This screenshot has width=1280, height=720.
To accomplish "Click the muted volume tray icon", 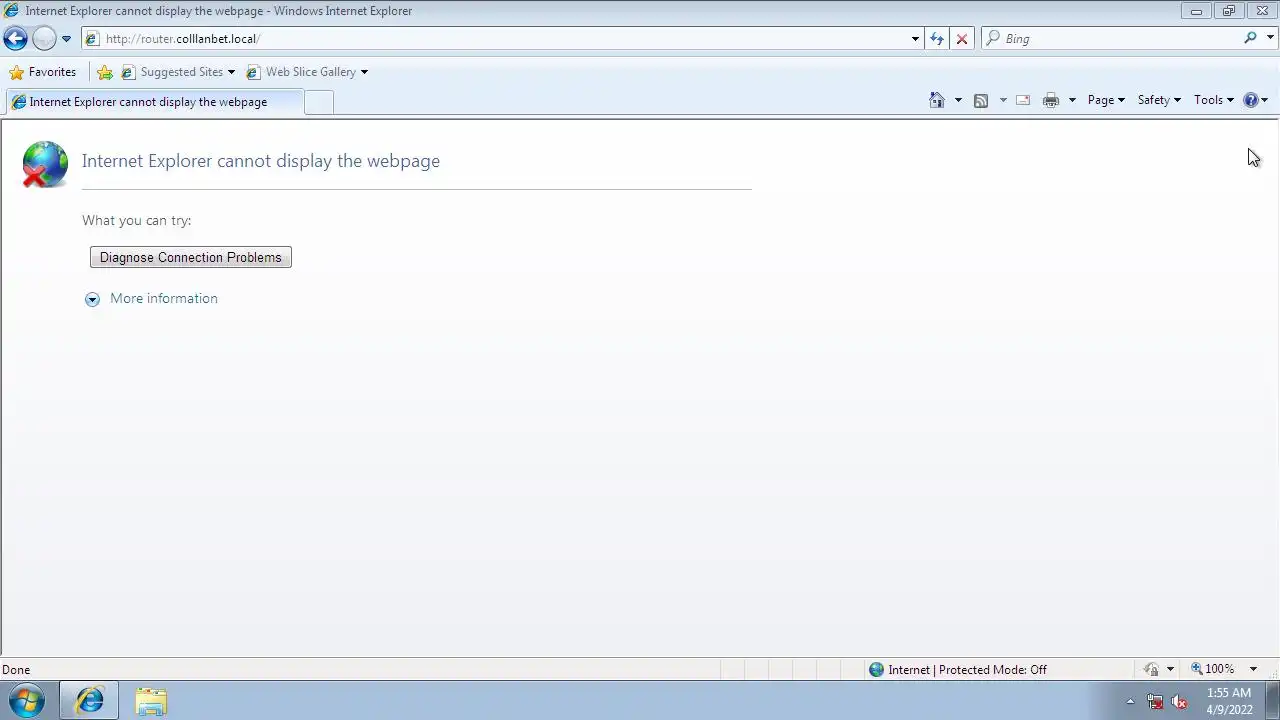I will click(x=1179, y=701).
